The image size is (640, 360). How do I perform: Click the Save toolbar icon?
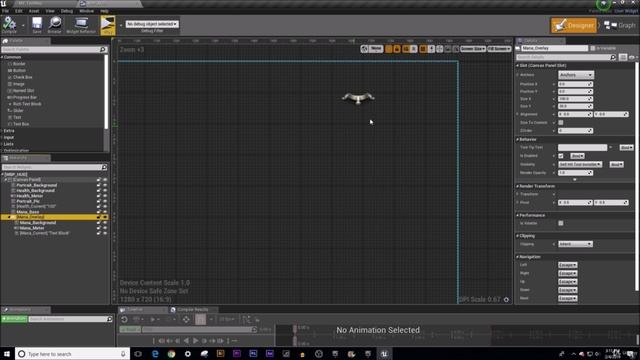tap(37, 25)
